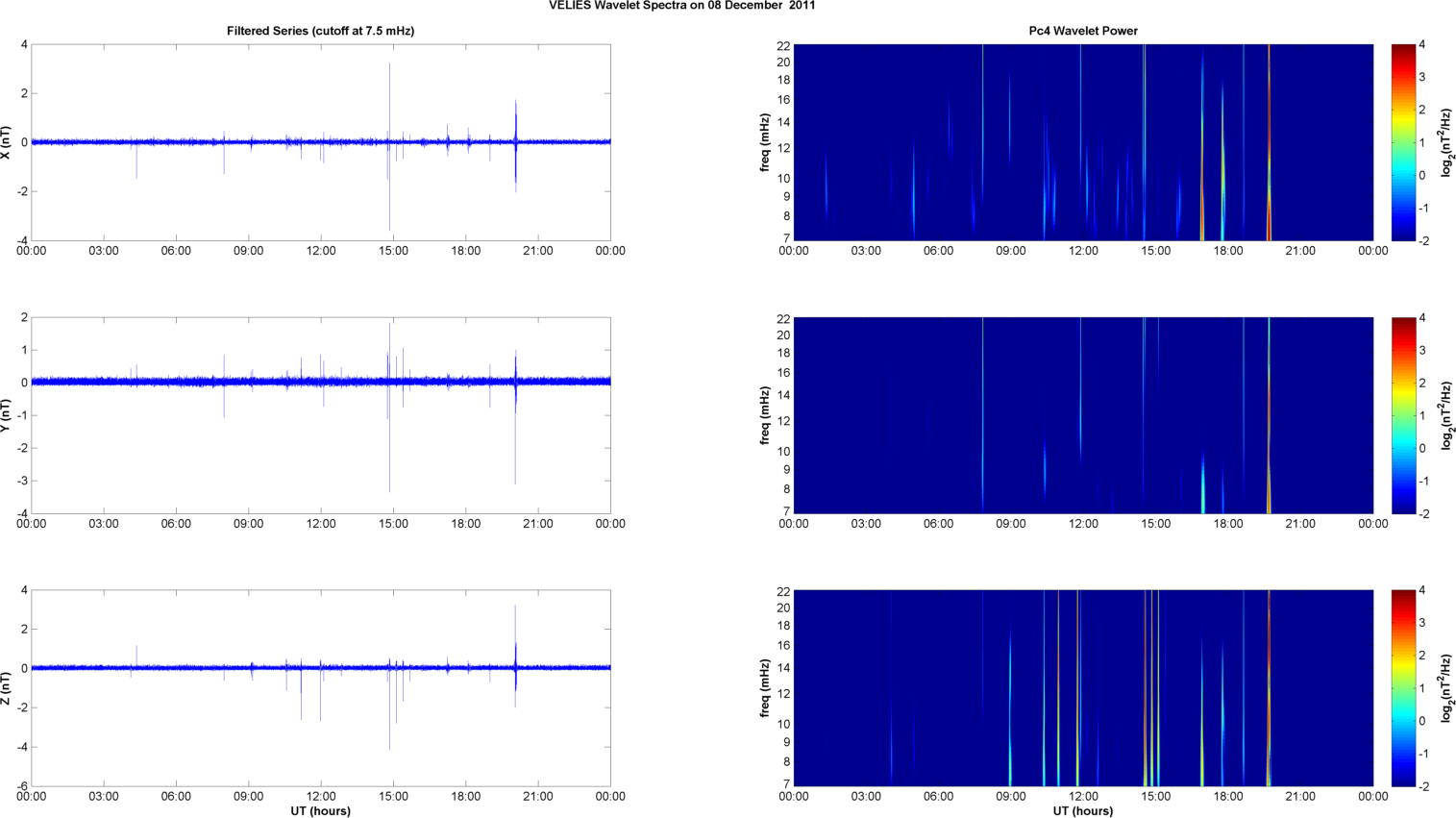The width and height of the screenshot is (1456, 818).
Task: Click the colorbar of the middle wavelet plot
Action: tap(1403, 415)
